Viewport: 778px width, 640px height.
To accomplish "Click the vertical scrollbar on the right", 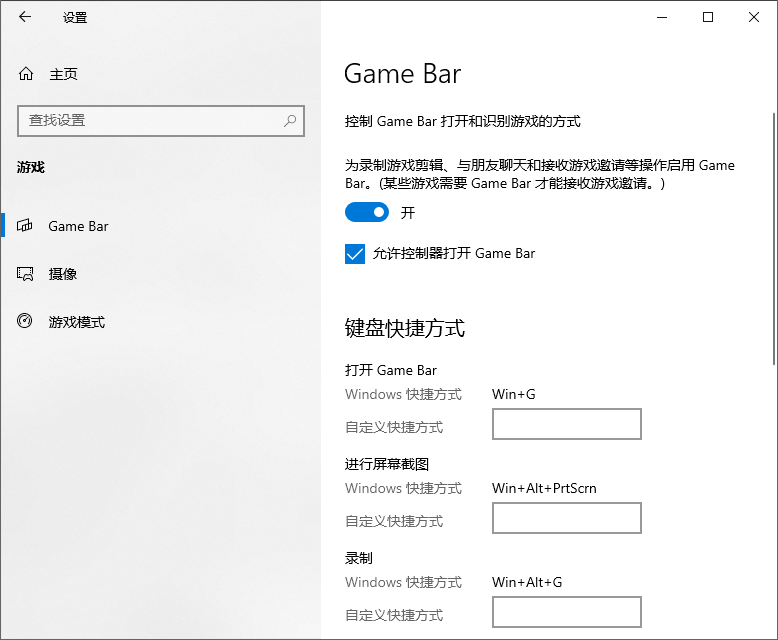I will (774, 238).
